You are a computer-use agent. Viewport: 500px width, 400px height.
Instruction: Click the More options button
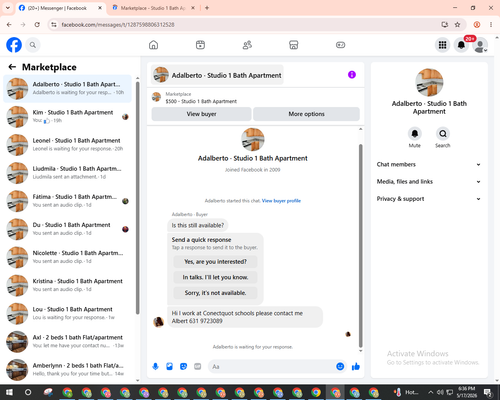click(x=306, y=114)
